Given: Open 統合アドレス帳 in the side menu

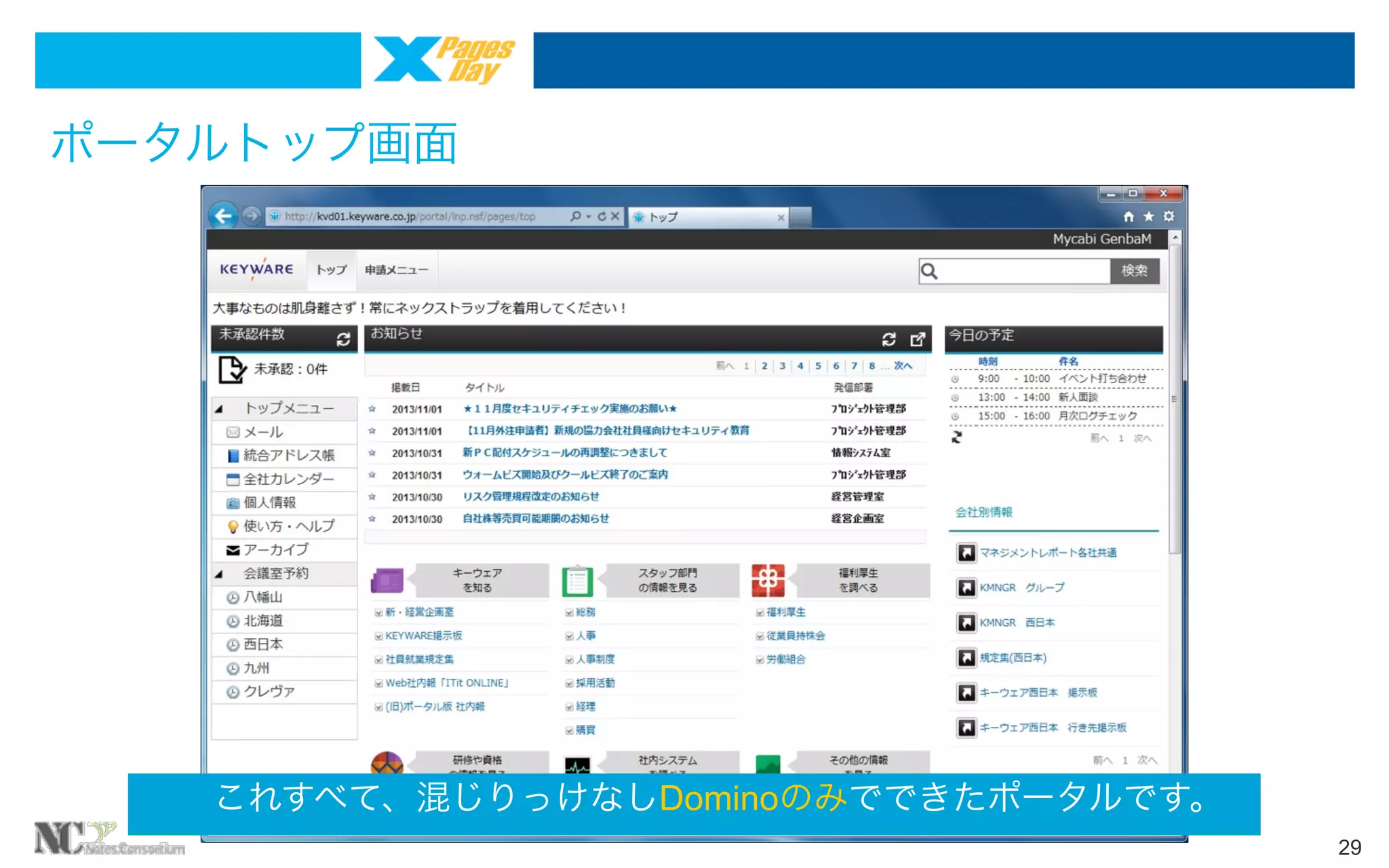Looking at the screenshot, I should [284, 455].
